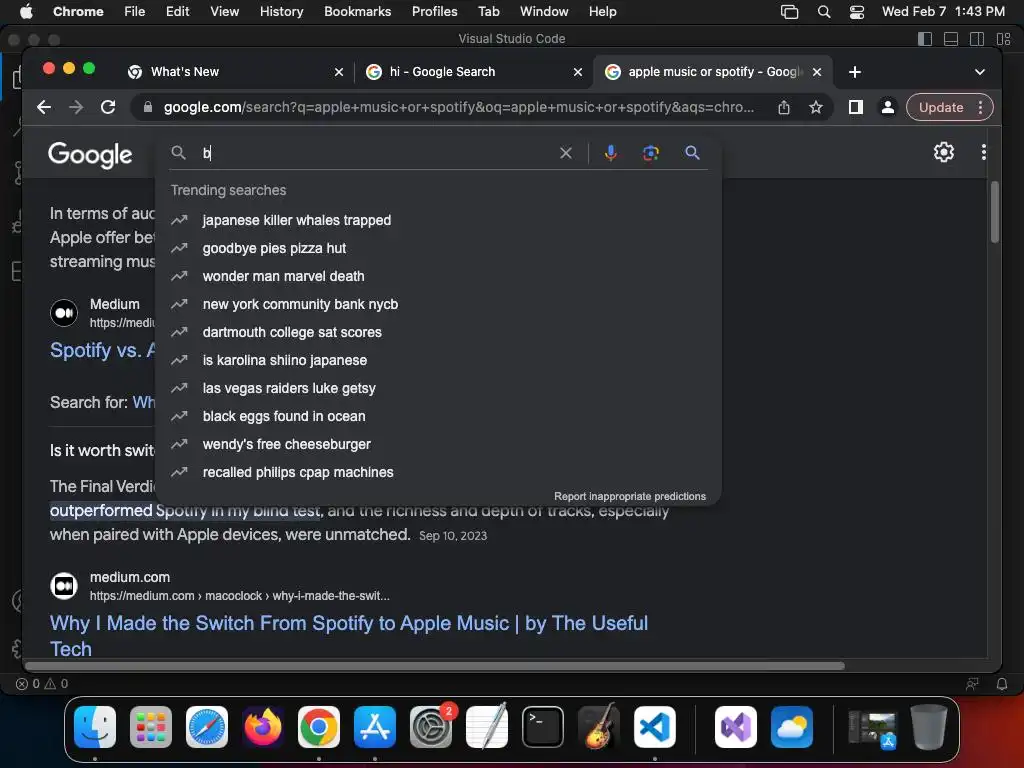
Task: Click VS Code errors and warnings status
Action: [42, 684]
